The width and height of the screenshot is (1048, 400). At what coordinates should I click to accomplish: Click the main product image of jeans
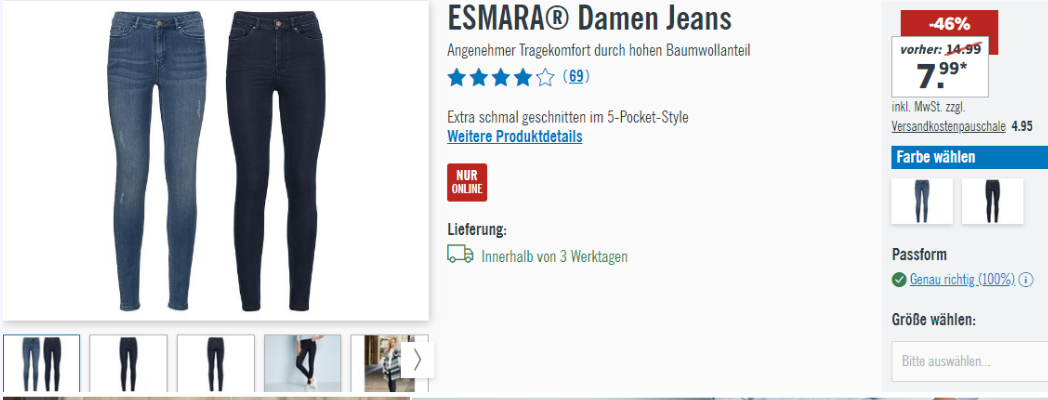tap(215, 161)
